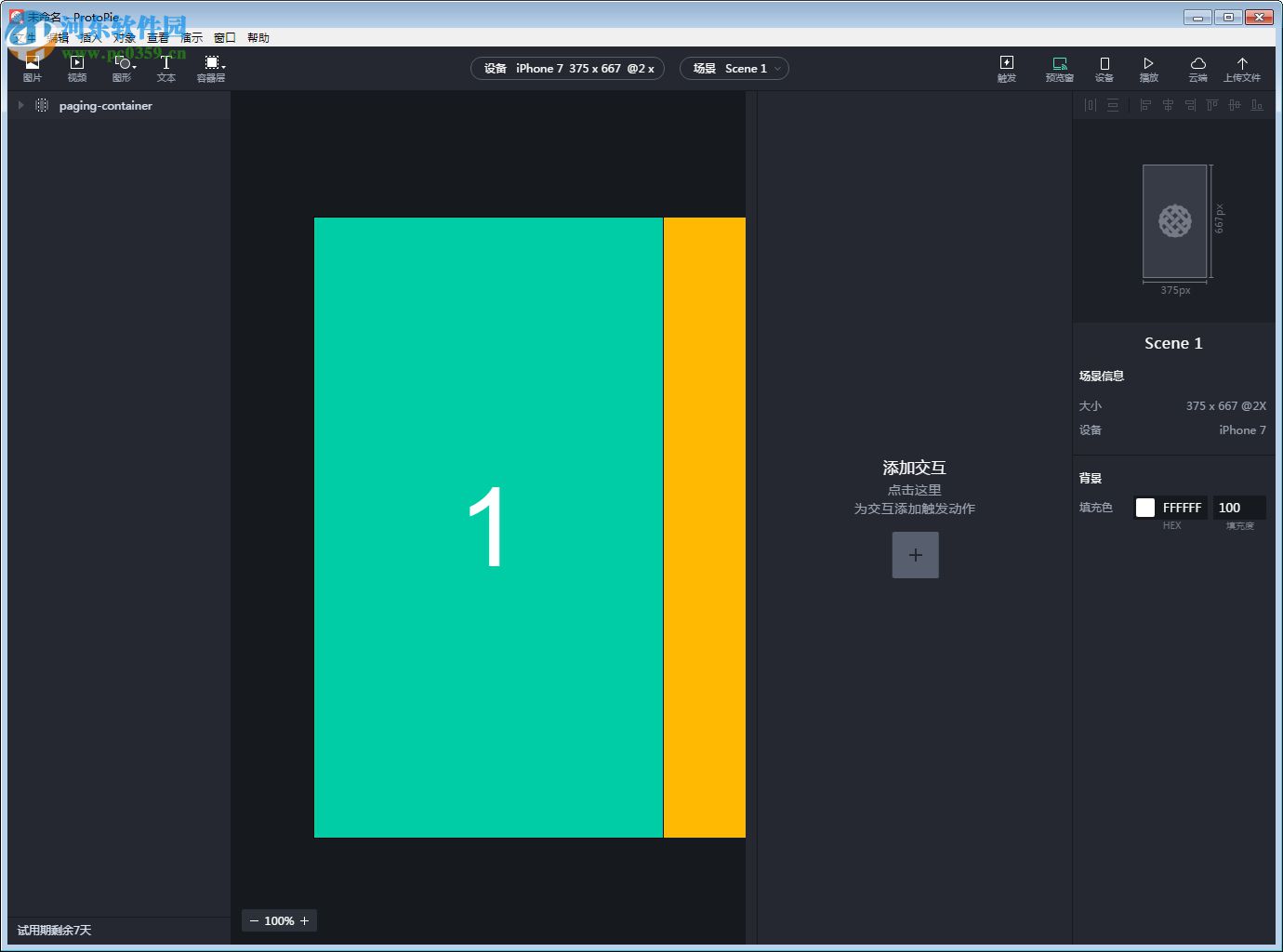
Task: Click the 播放 play icon
Action: [1149, 67]
